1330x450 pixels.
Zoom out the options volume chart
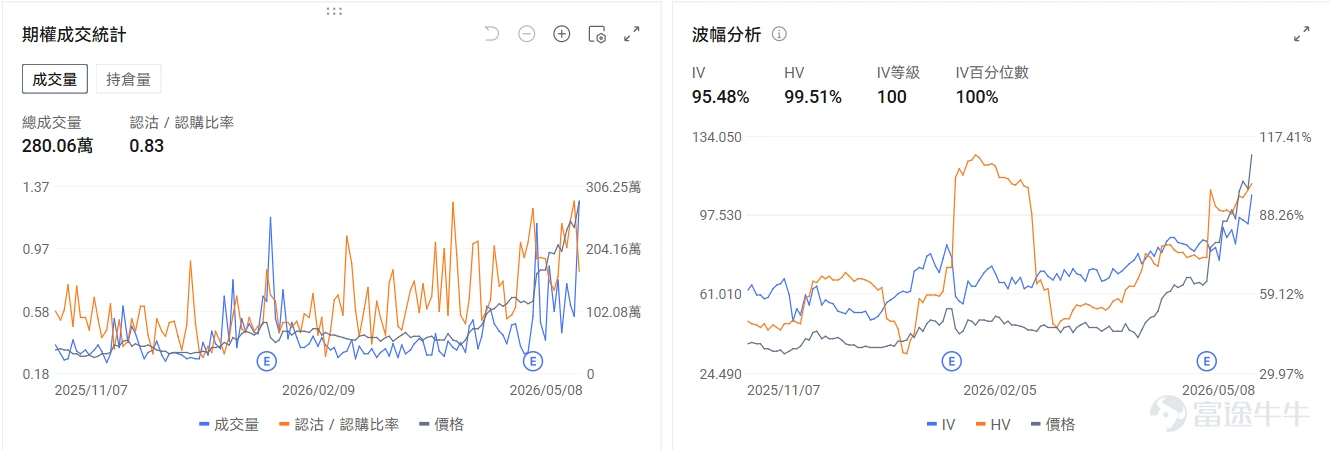click(526, 34)
